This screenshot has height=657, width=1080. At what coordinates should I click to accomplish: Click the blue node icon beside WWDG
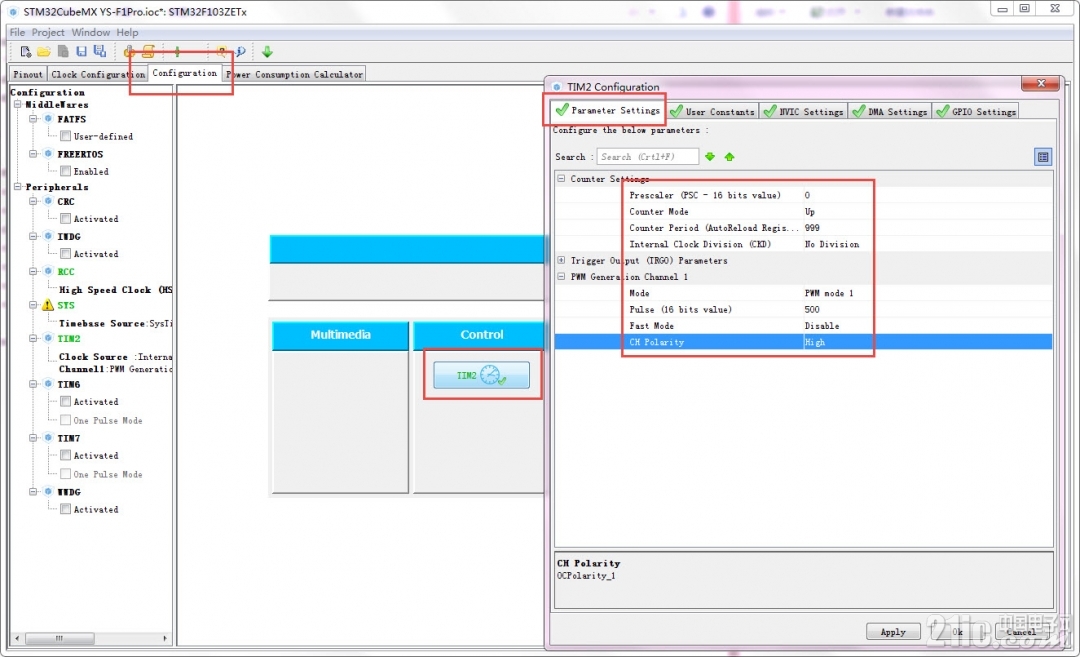point(48,492)
